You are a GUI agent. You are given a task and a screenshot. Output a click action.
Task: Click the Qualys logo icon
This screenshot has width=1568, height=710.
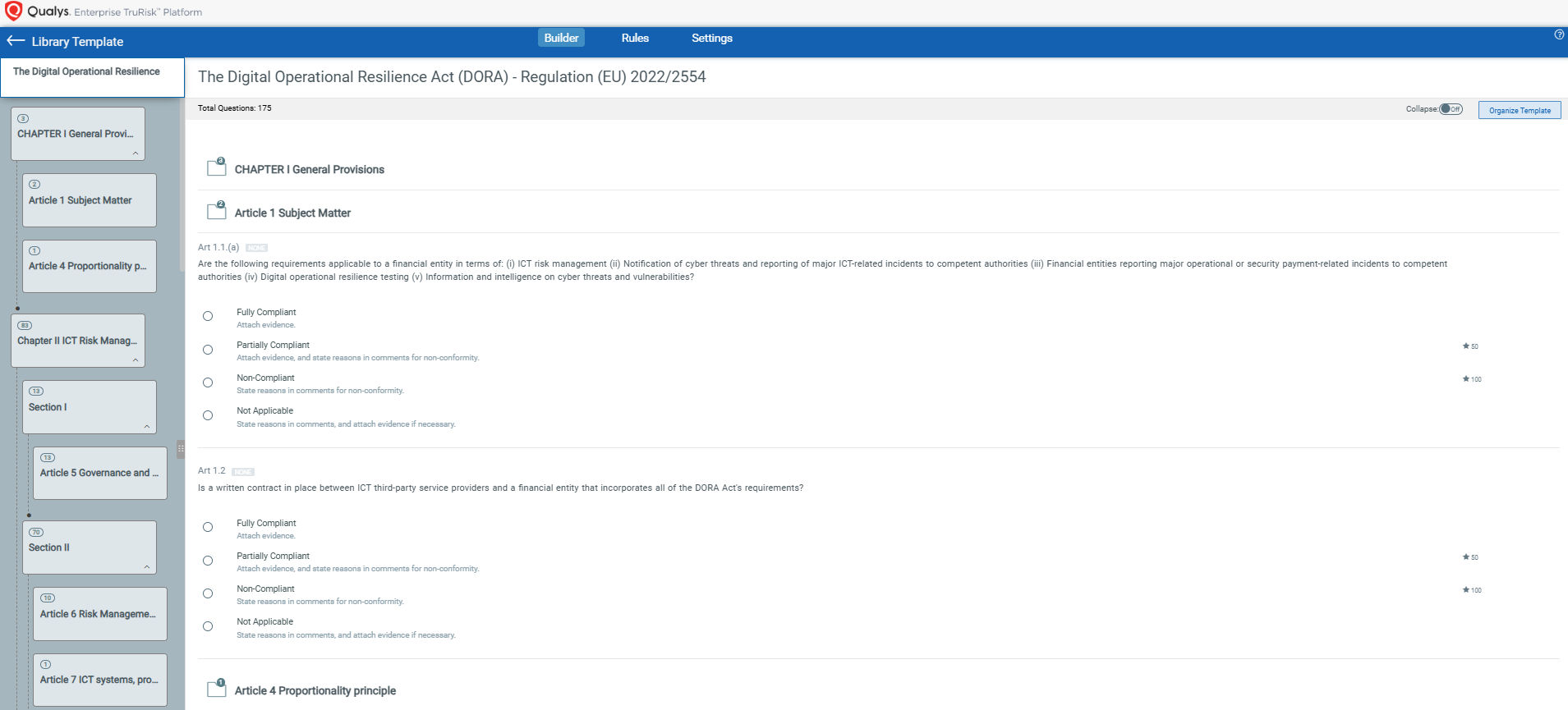coord(13,11)
